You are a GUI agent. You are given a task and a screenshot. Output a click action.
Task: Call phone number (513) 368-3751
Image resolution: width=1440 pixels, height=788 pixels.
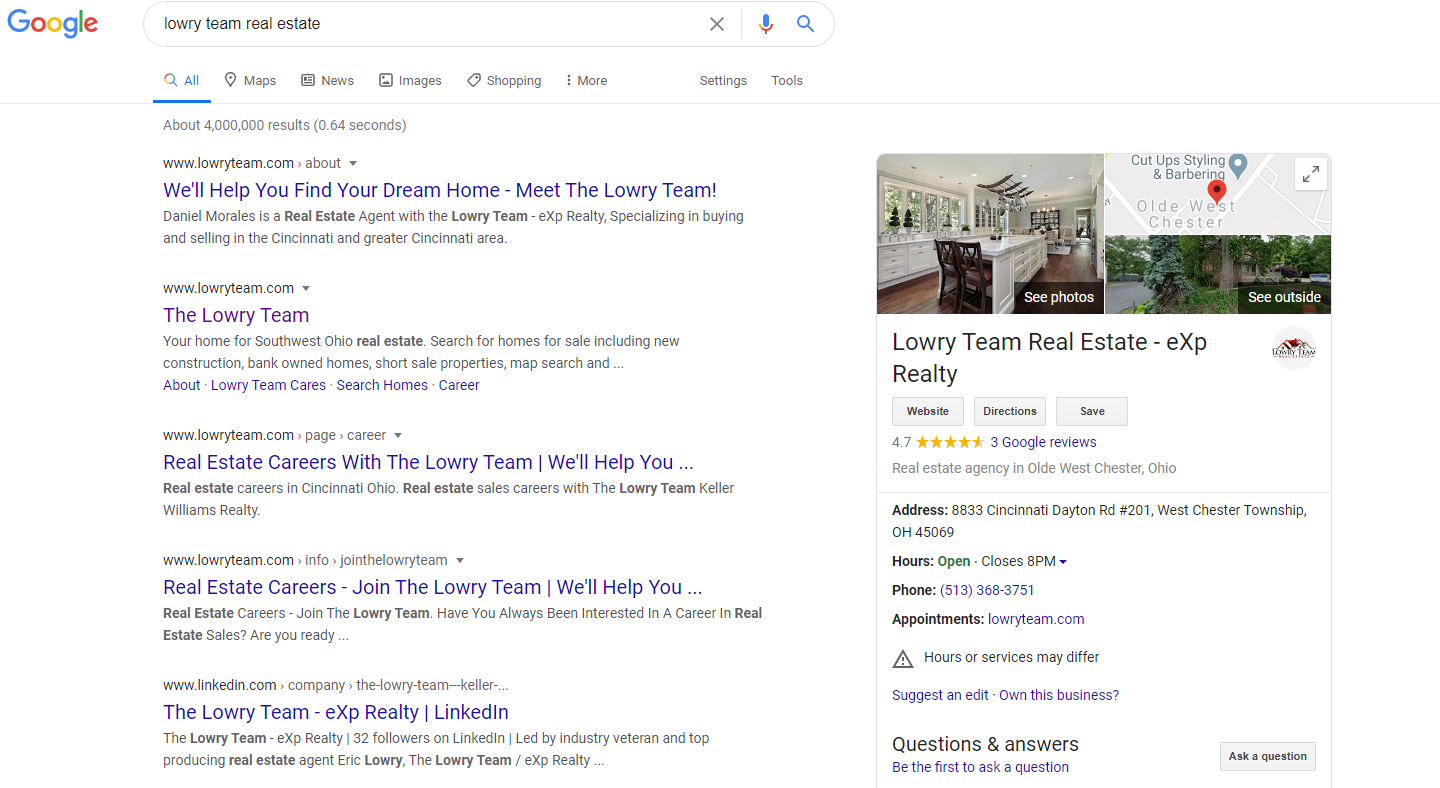pyautogui.click(x=987, y=590)
